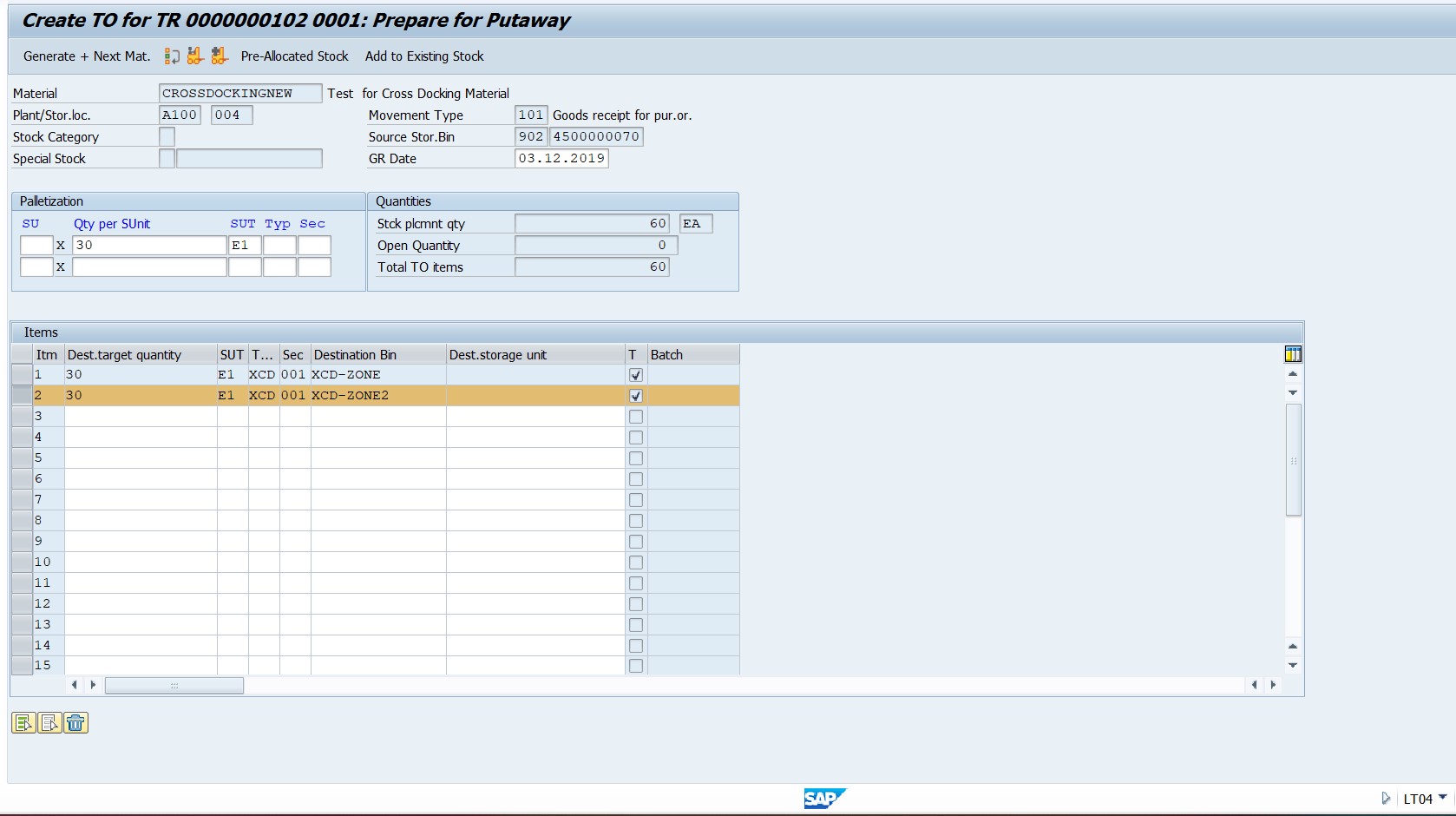This screenshot has width=1456, height=816.
Task: Check the T checkbox in row 5
Action: 636,458
